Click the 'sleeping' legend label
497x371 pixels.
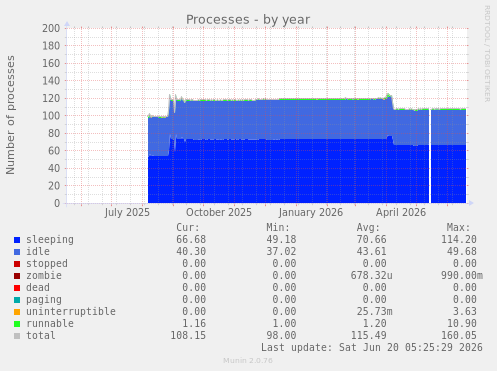[x=50, y=240]
